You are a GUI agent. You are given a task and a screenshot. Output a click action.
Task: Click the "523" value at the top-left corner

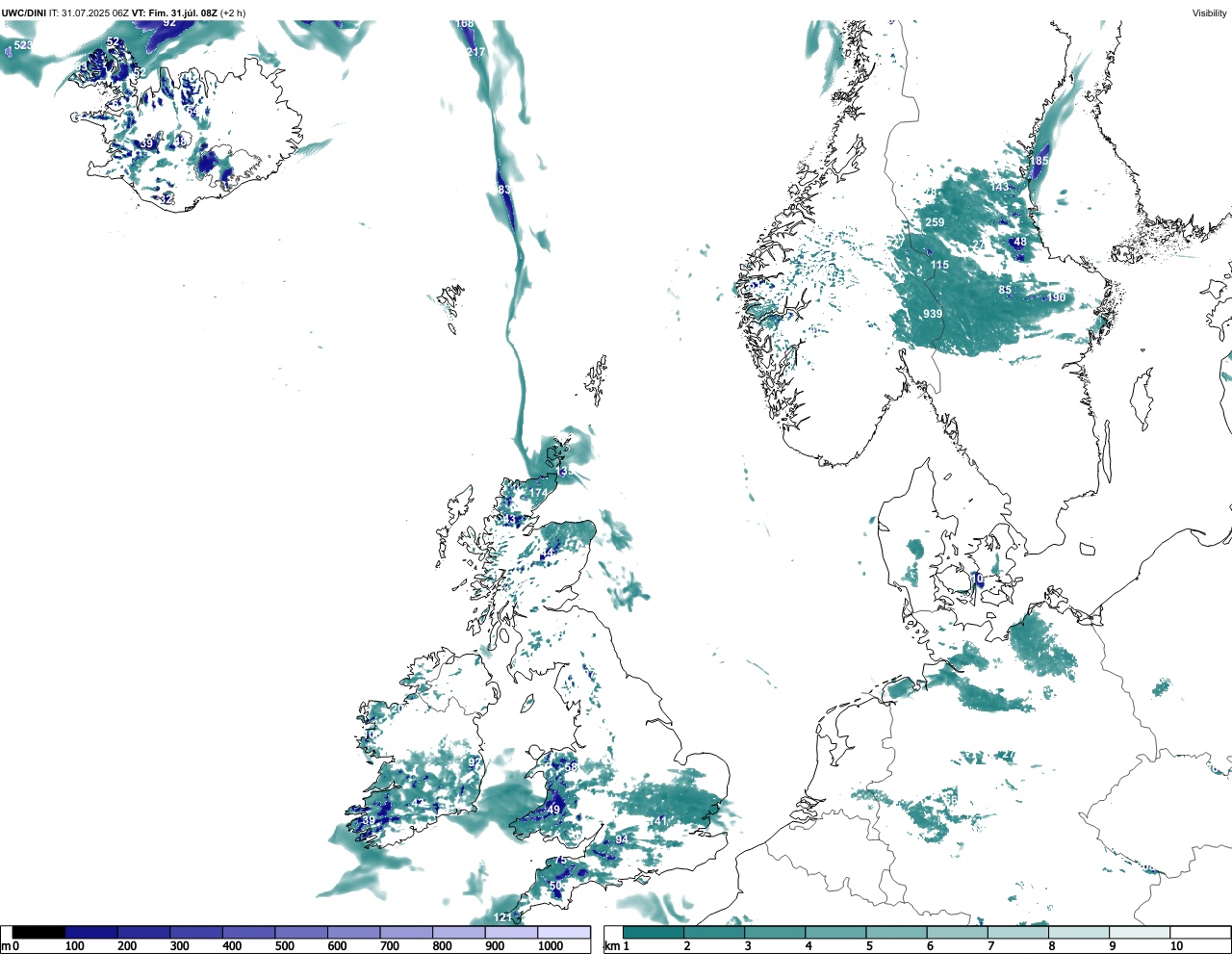(23, 45)
